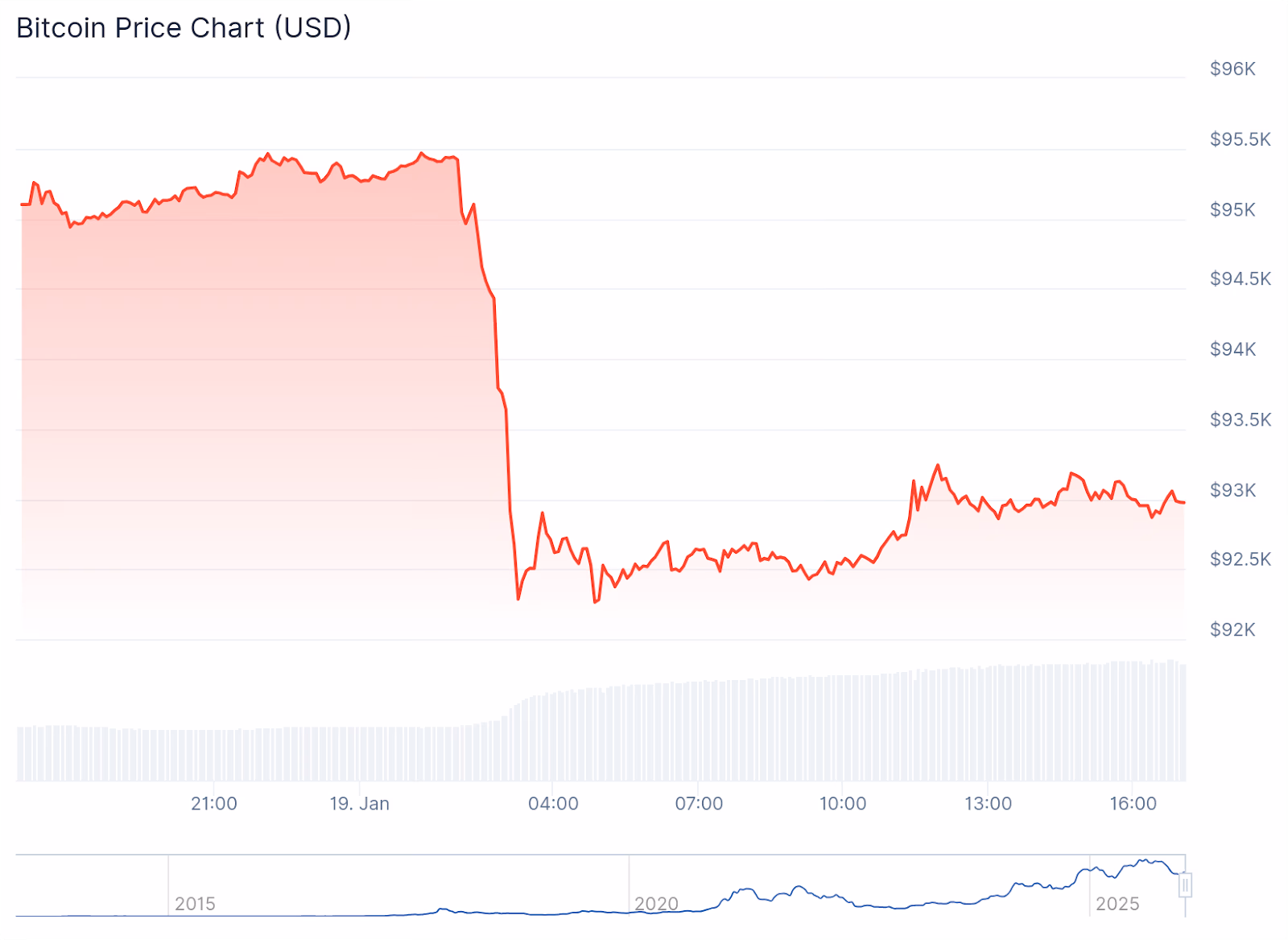The width and height of the screenshot is (1288, 940).
Task: Select the 10:00 time label
Action: pyautogui.click(x=843, y=803)
